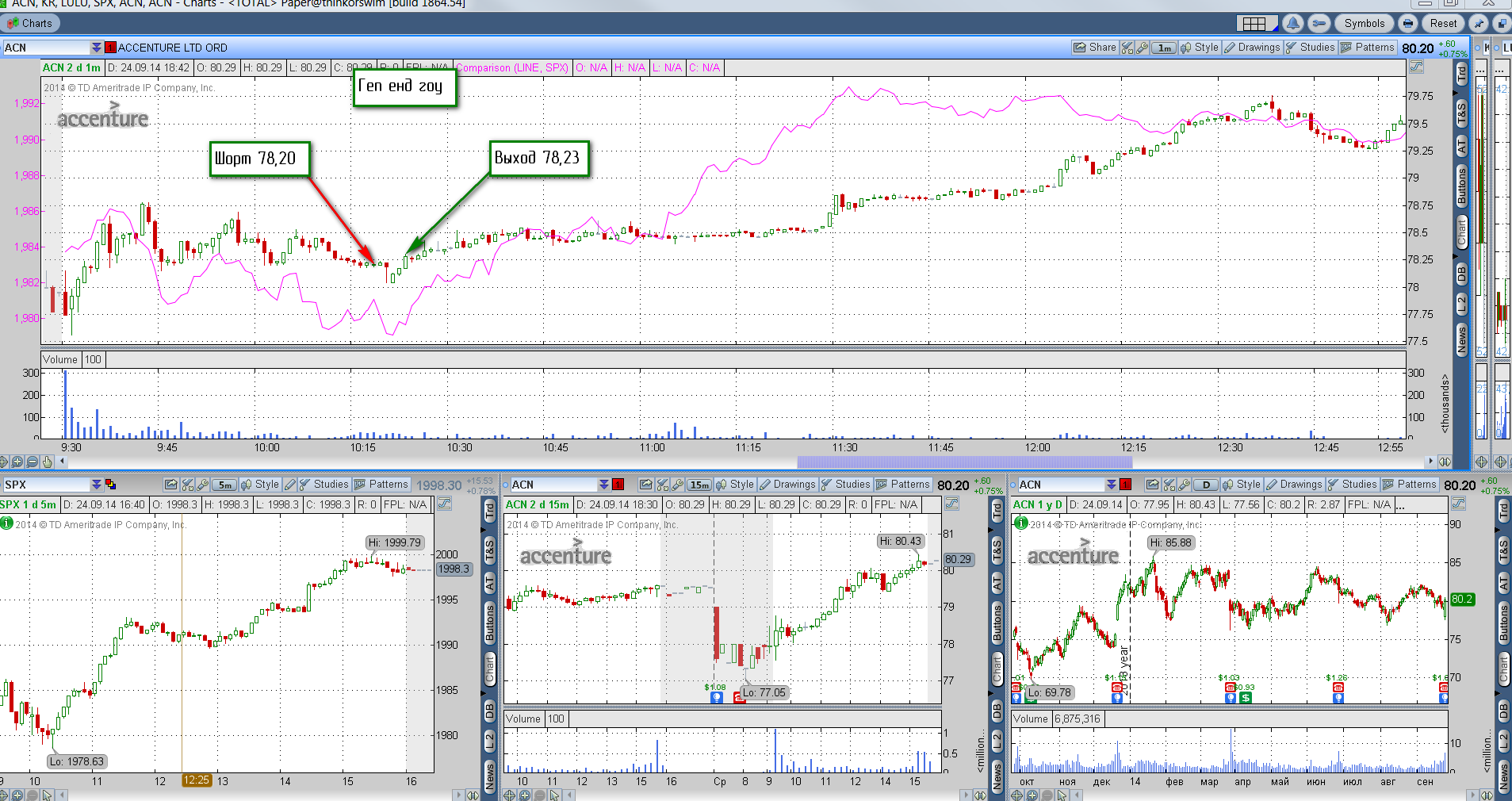Change the 1m timeframe on main chart
Image resolution: width=1512 pixels, height=801 pixels.
click(1164, 48)
